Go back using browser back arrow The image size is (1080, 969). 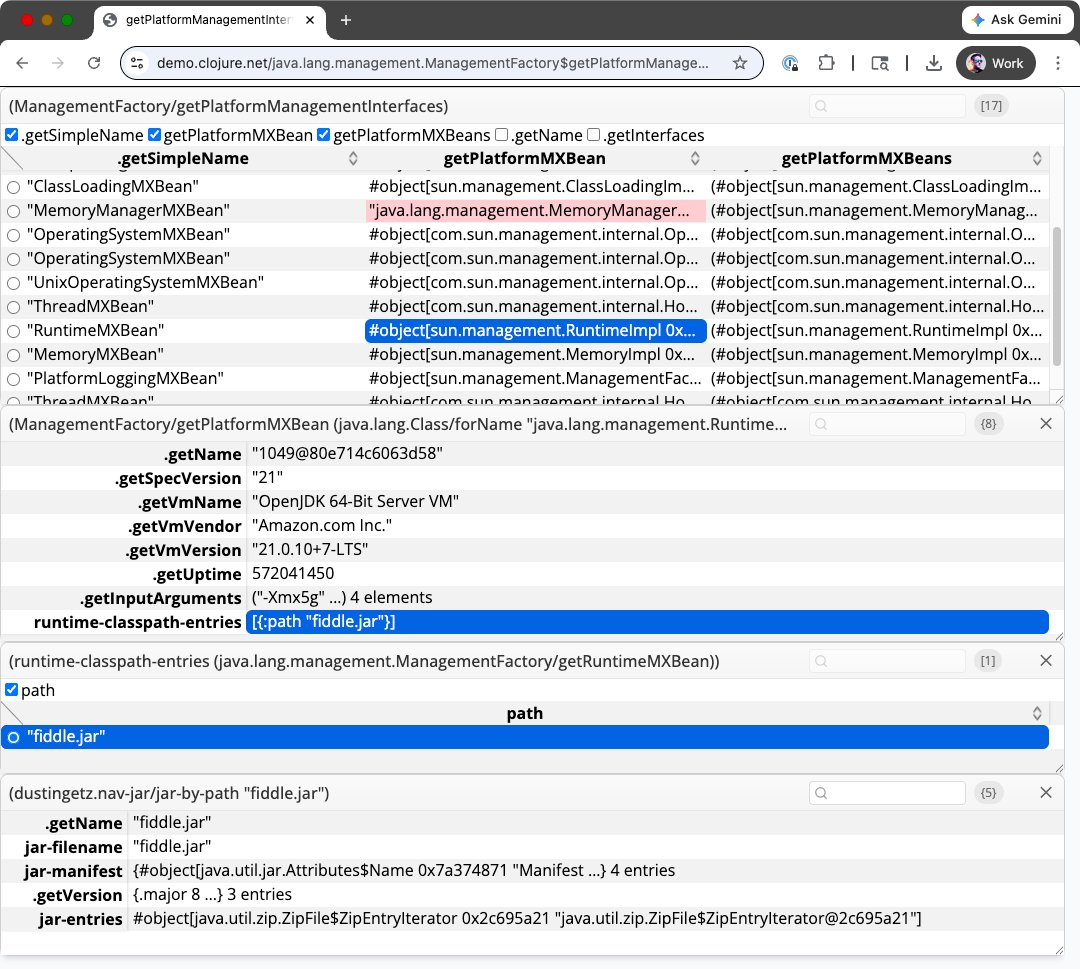point(22,63)
